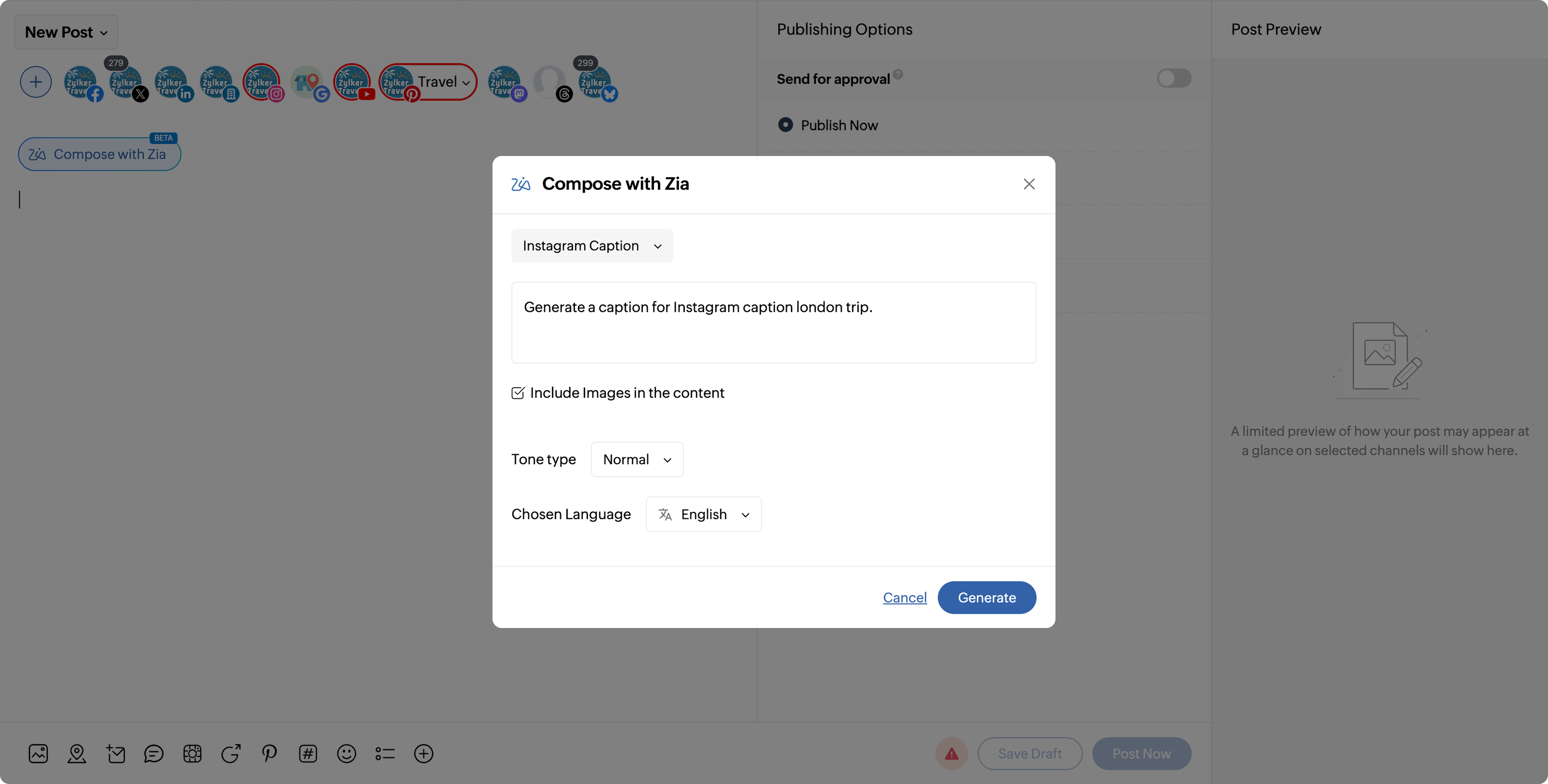Open the Chosen Language English dropdown
The height and width of the screenshot is (784, 1548).
(703, 514)
